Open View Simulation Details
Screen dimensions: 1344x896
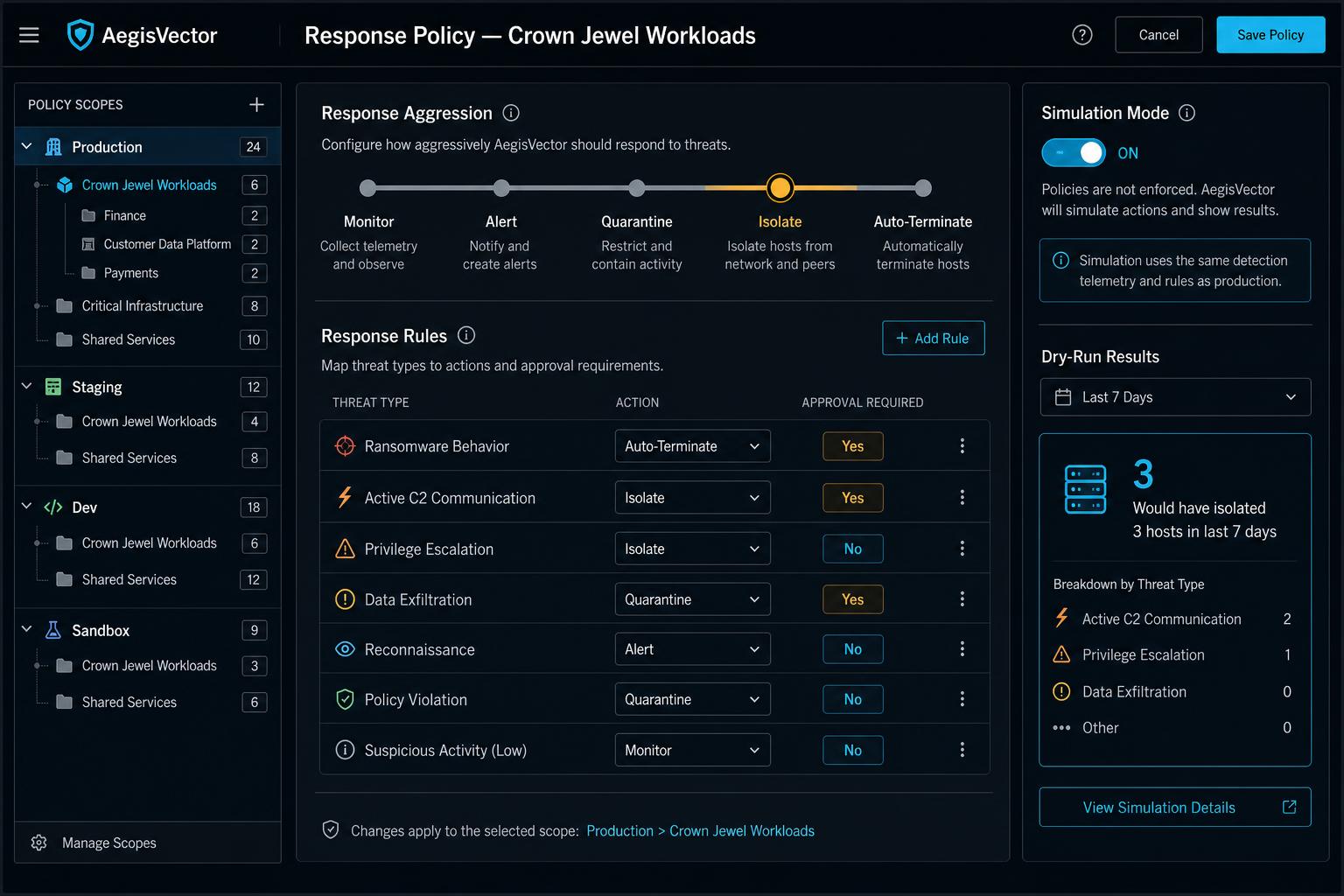tap(1175, 807)
